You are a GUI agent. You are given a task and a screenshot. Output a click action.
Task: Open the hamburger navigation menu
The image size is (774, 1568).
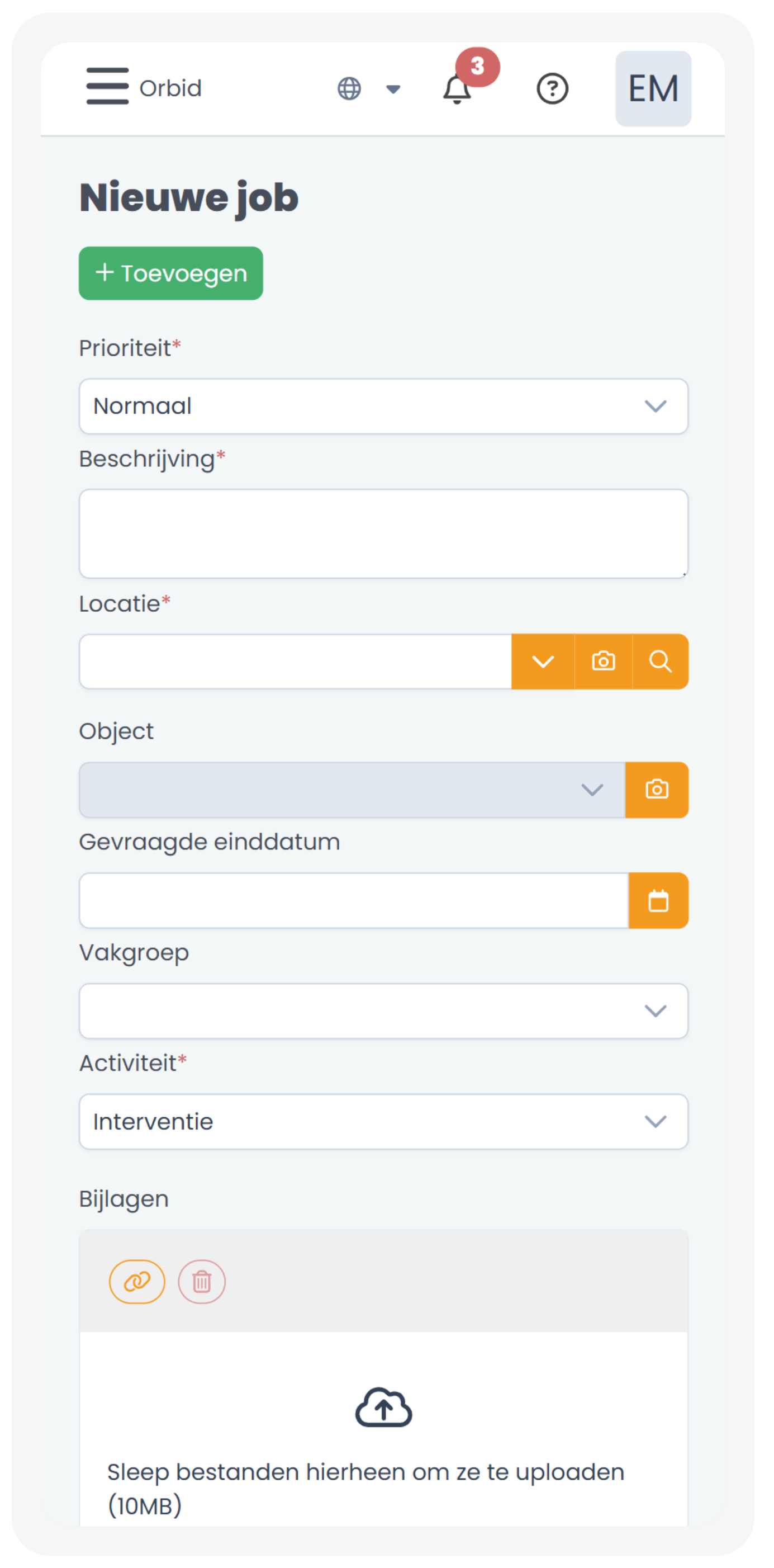click(x=107, y=86)
